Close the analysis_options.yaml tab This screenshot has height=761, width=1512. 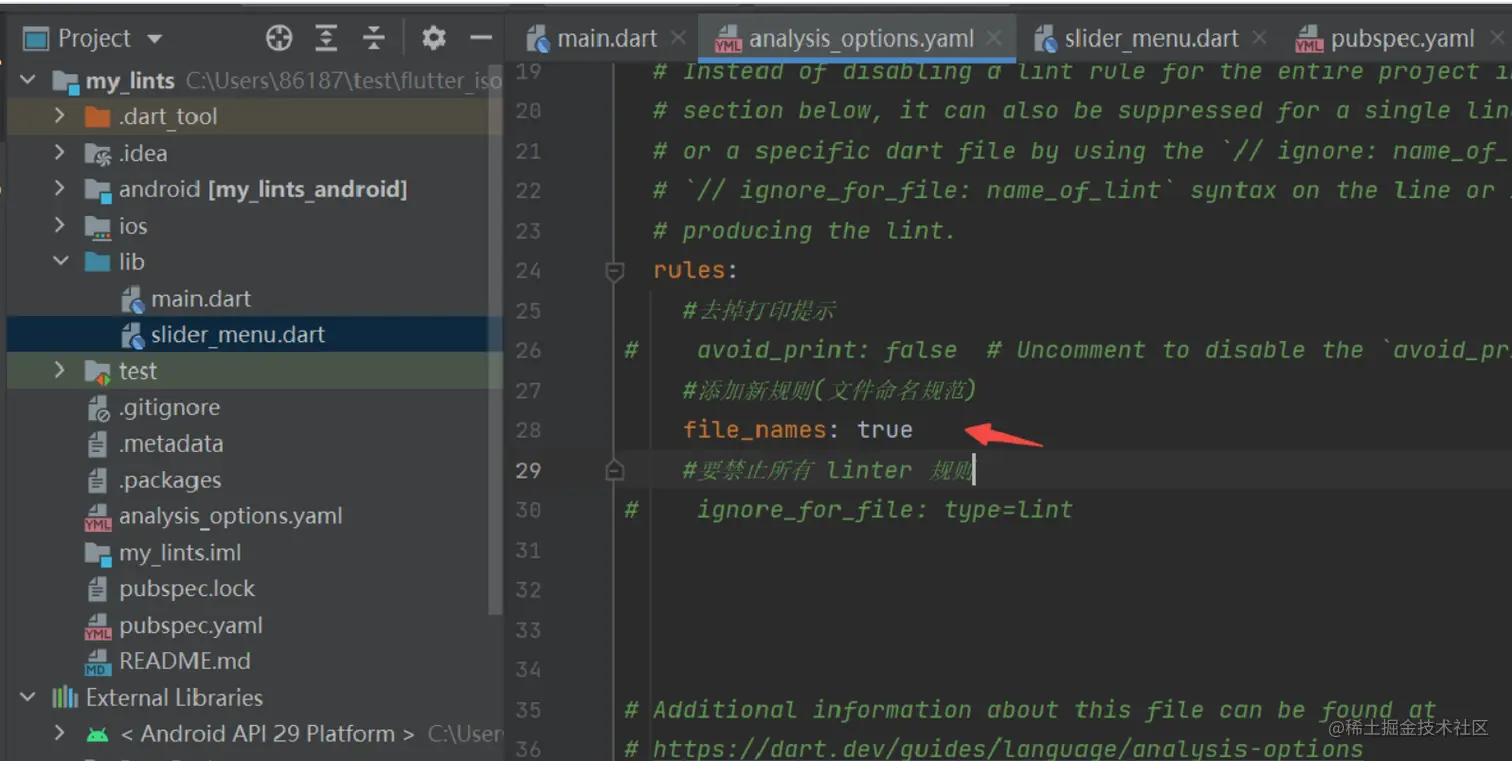tap(994, 38)
